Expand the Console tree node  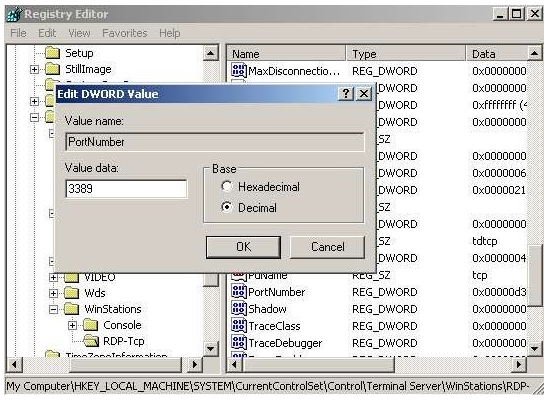pyautogui.click(x=72, y=325)
